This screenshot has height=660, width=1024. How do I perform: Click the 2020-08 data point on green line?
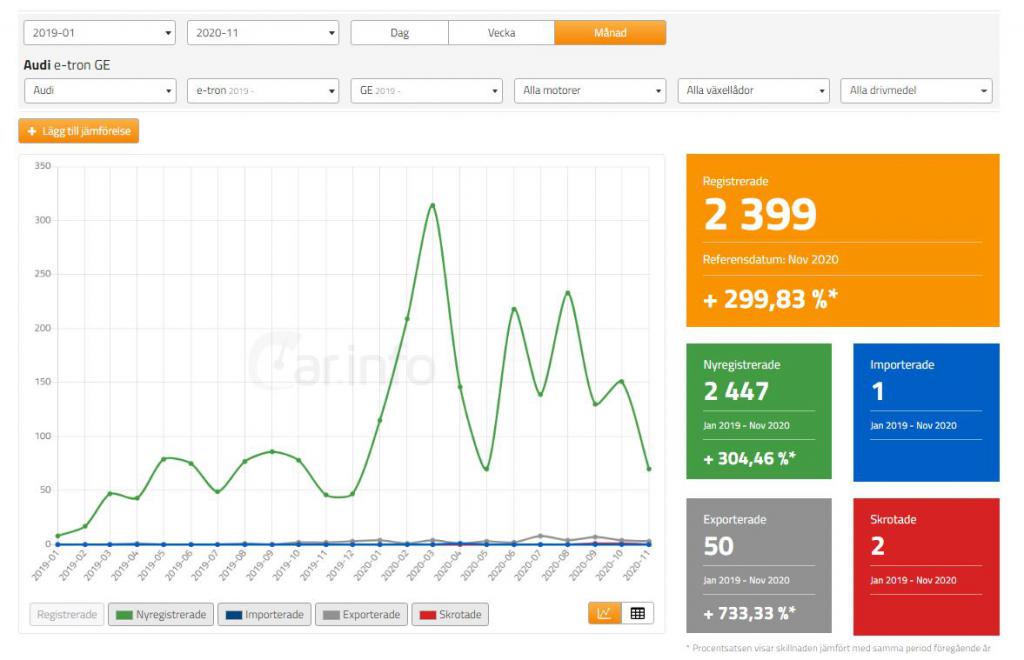click(x=568, y=292)
